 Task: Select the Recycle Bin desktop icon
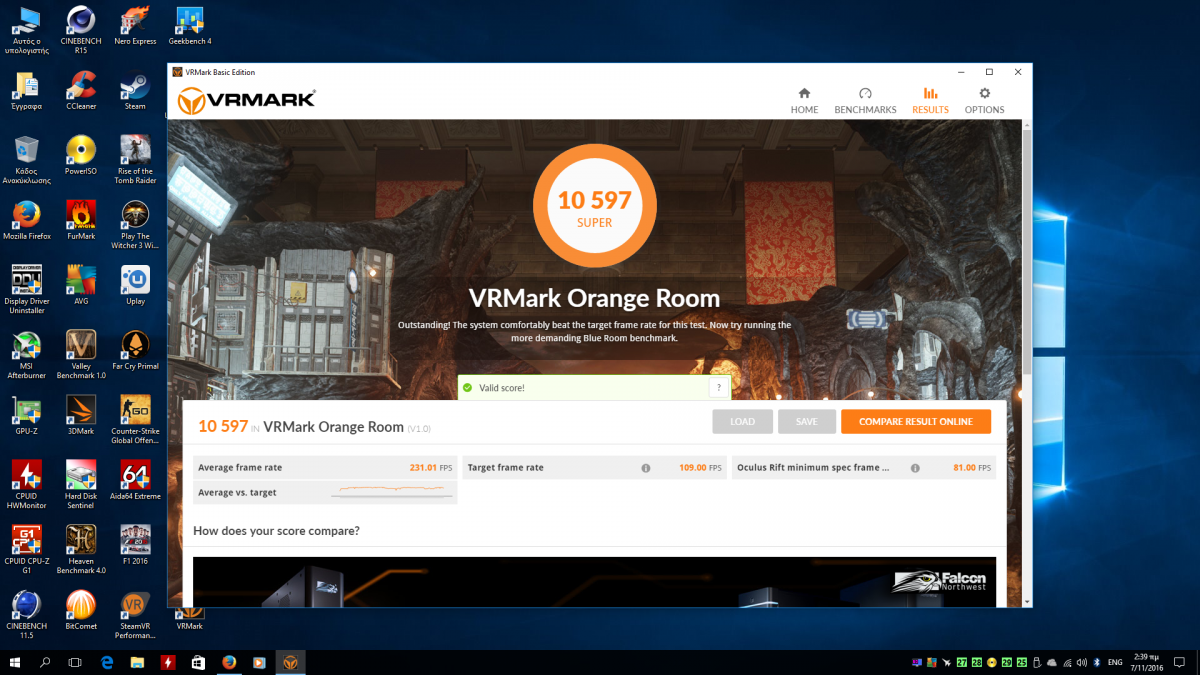(27, 160)
